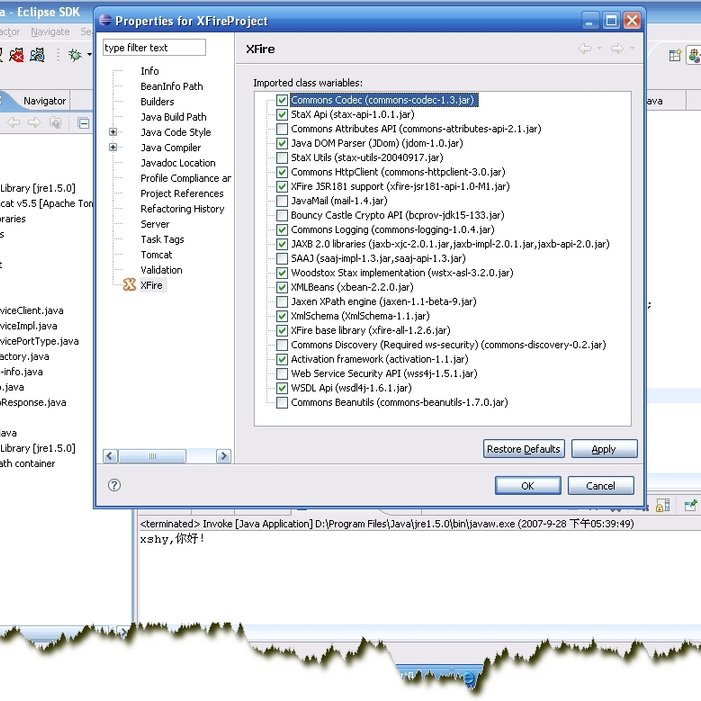Click Commons Logging list entry text
701x701 pixels.
393,230
